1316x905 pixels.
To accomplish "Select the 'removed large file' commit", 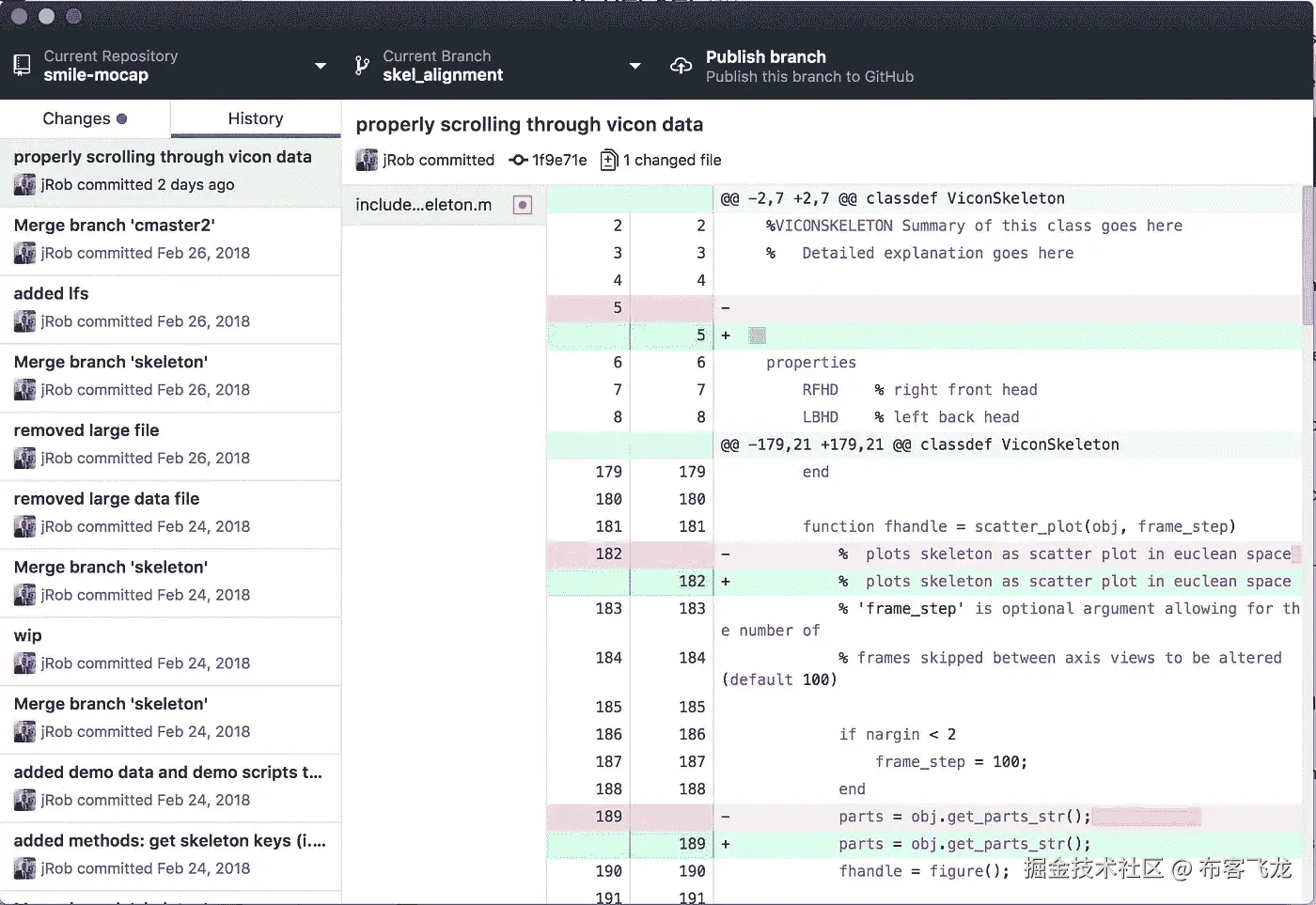I will [170, 445].
